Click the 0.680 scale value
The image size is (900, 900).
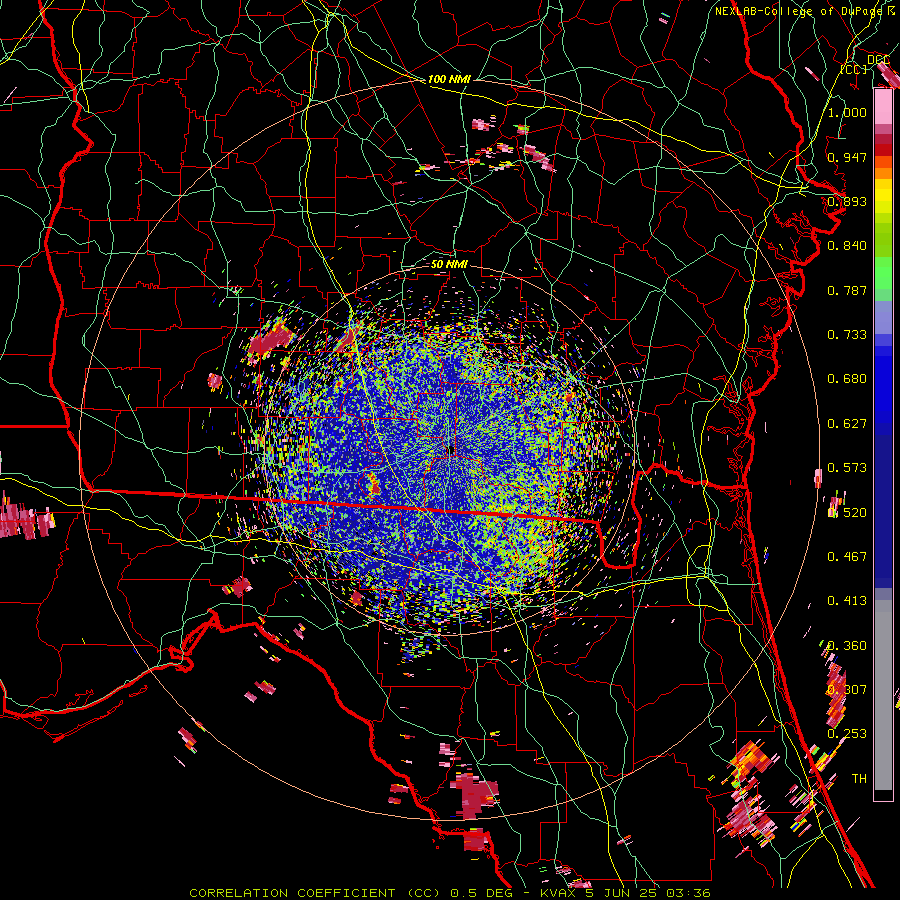[x=847, y=379]
